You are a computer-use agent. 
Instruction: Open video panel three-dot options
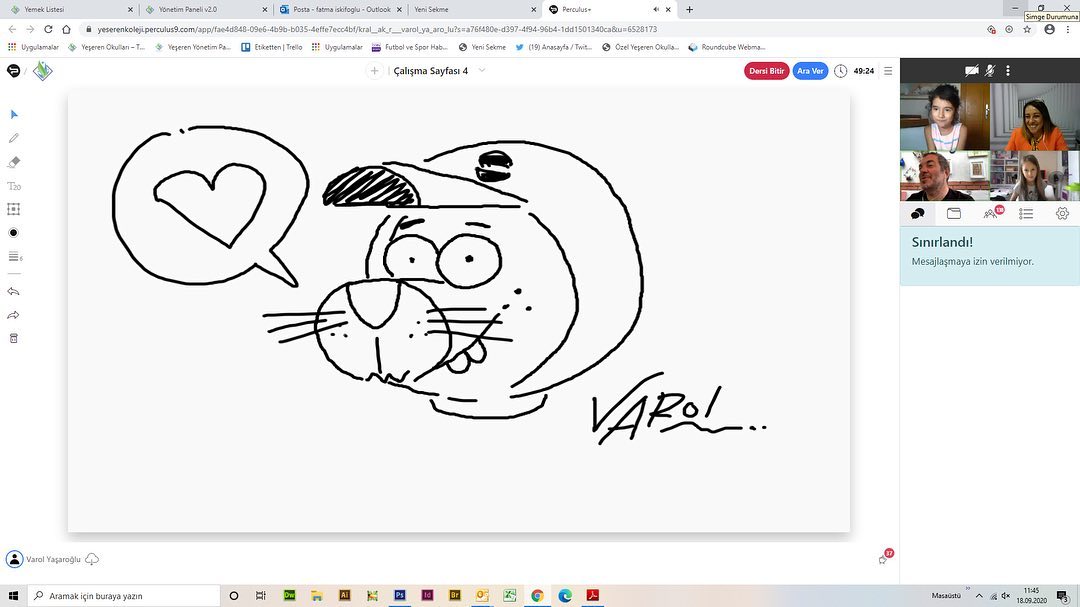tap(1008, 70)
